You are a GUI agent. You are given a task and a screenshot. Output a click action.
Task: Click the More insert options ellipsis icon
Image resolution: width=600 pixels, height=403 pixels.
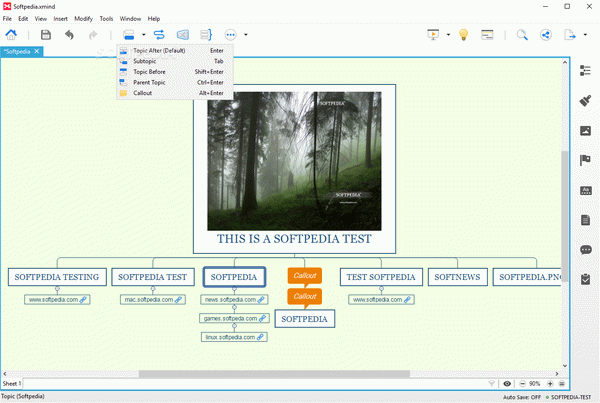(231, 35)
